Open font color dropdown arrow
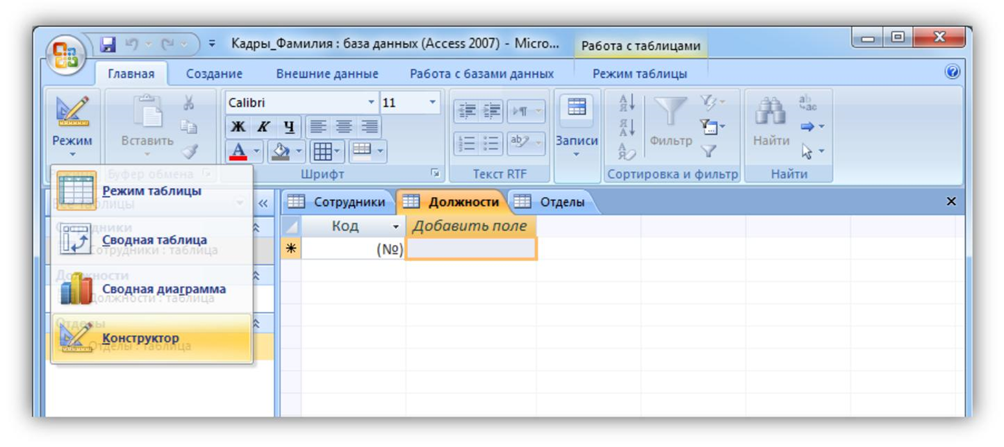1004x447 pixels. point(256,152)
